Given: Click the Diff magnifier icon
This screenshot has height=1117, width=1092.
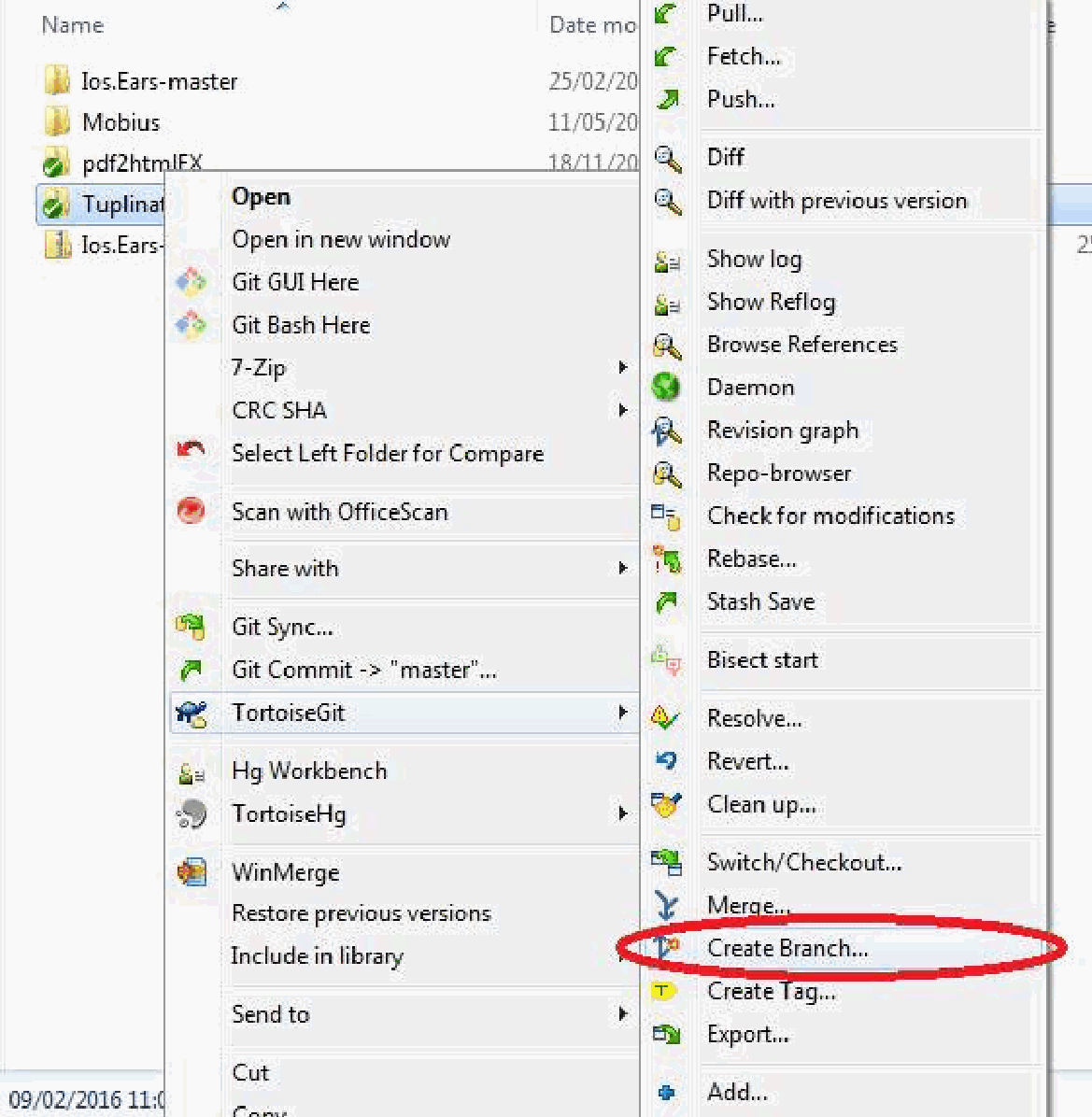Looking at the screenshot, I should 668,159.
